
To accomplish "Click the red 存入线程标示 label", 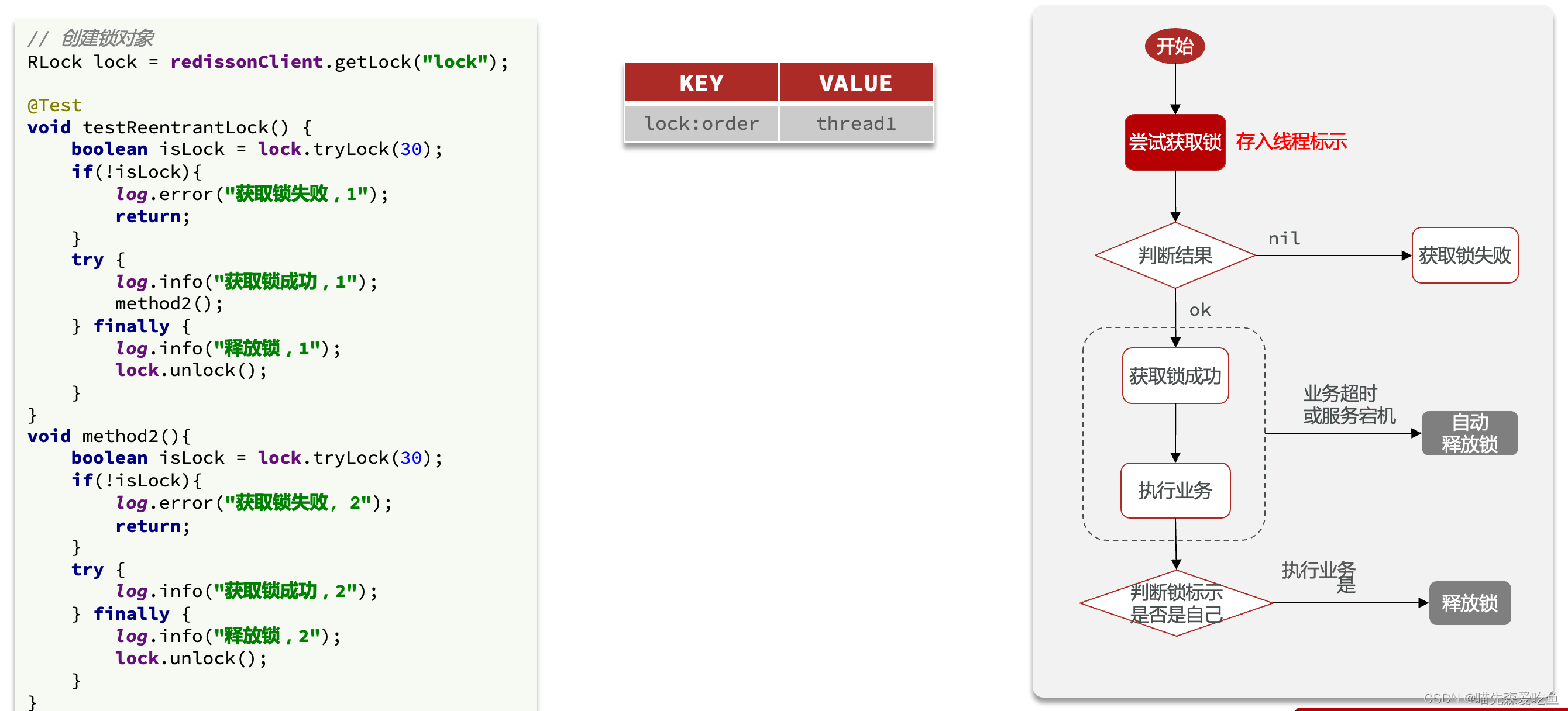I will coord(1291,141).
